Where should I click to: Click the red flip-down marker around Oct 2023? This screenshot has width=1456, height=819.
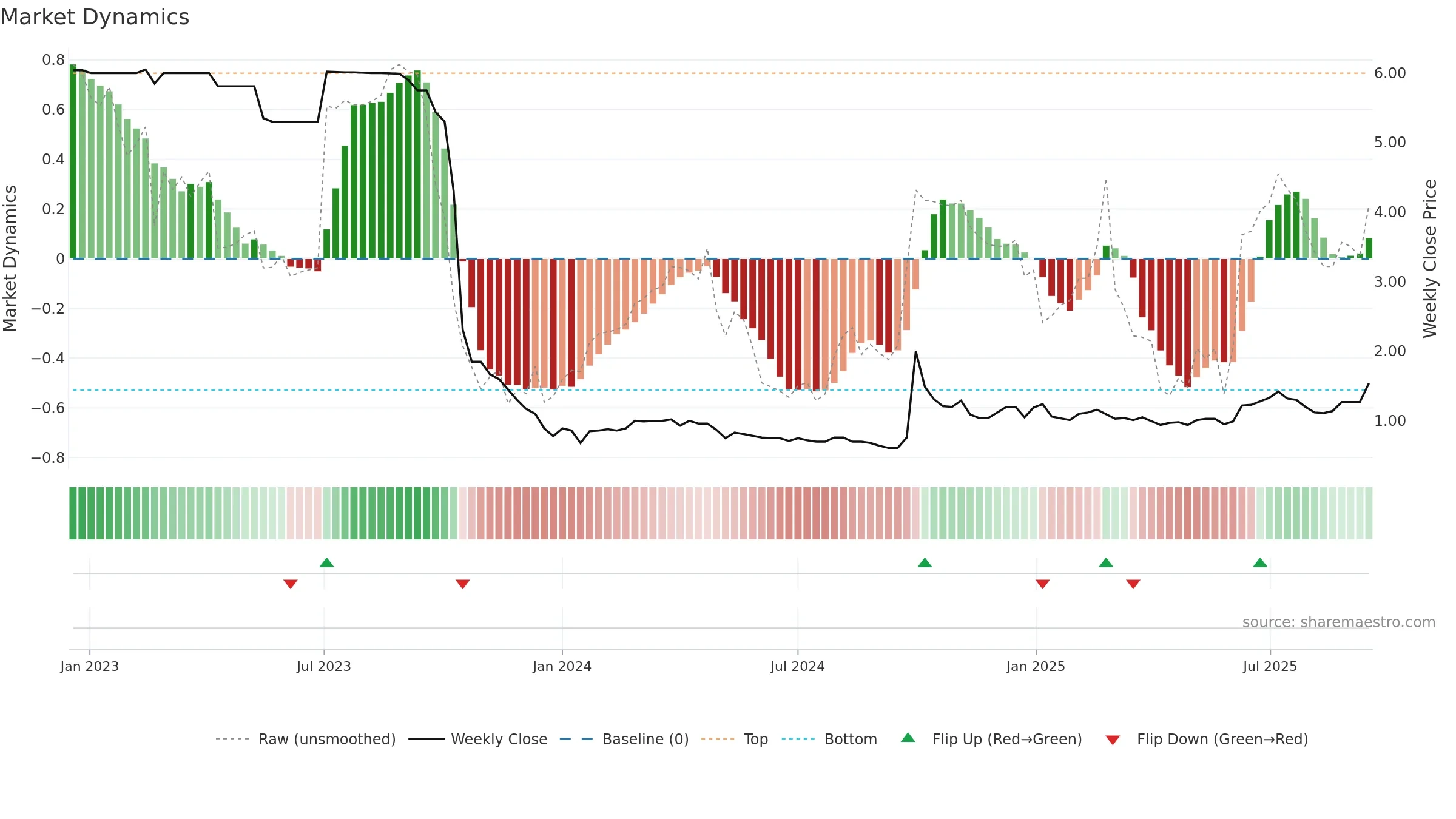463,584
